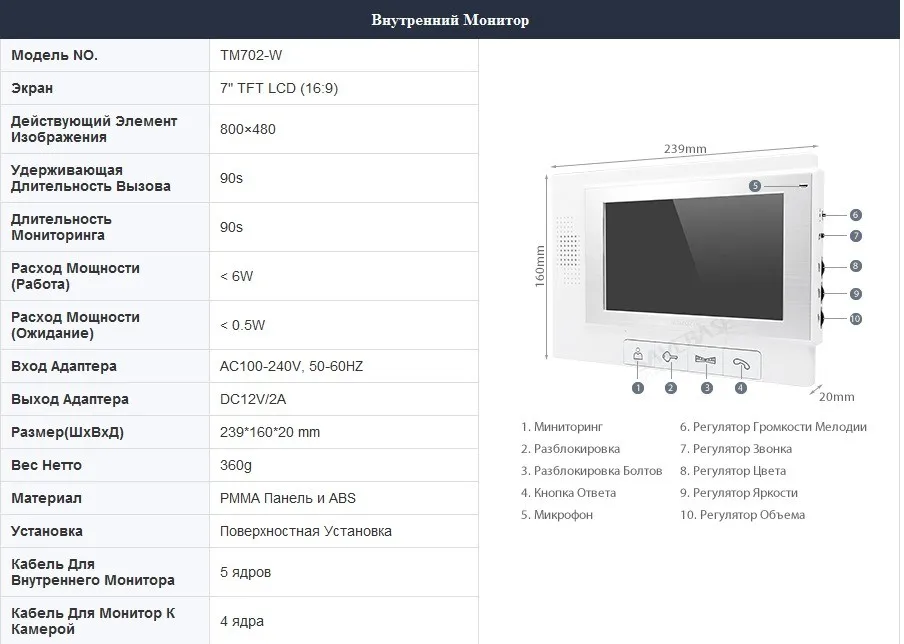Viewport: 904px width, 644px height.
Task: Click legend item '8. Регулятор Цвета'
Action: [733, 470]
